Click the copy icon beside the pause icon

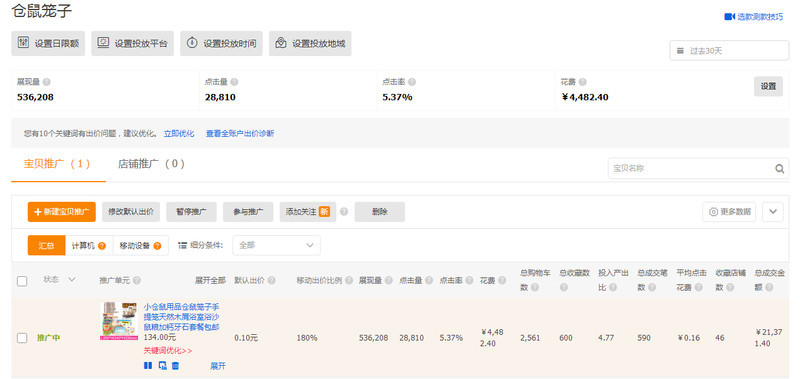[162, 365]
